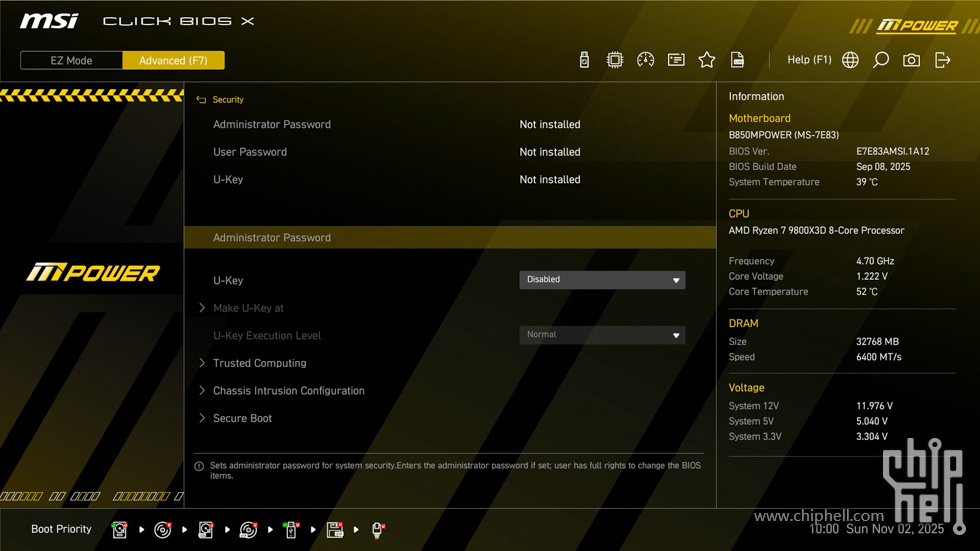
Task: Select the floppy drive boot device icon
Action: click(335, 530)
